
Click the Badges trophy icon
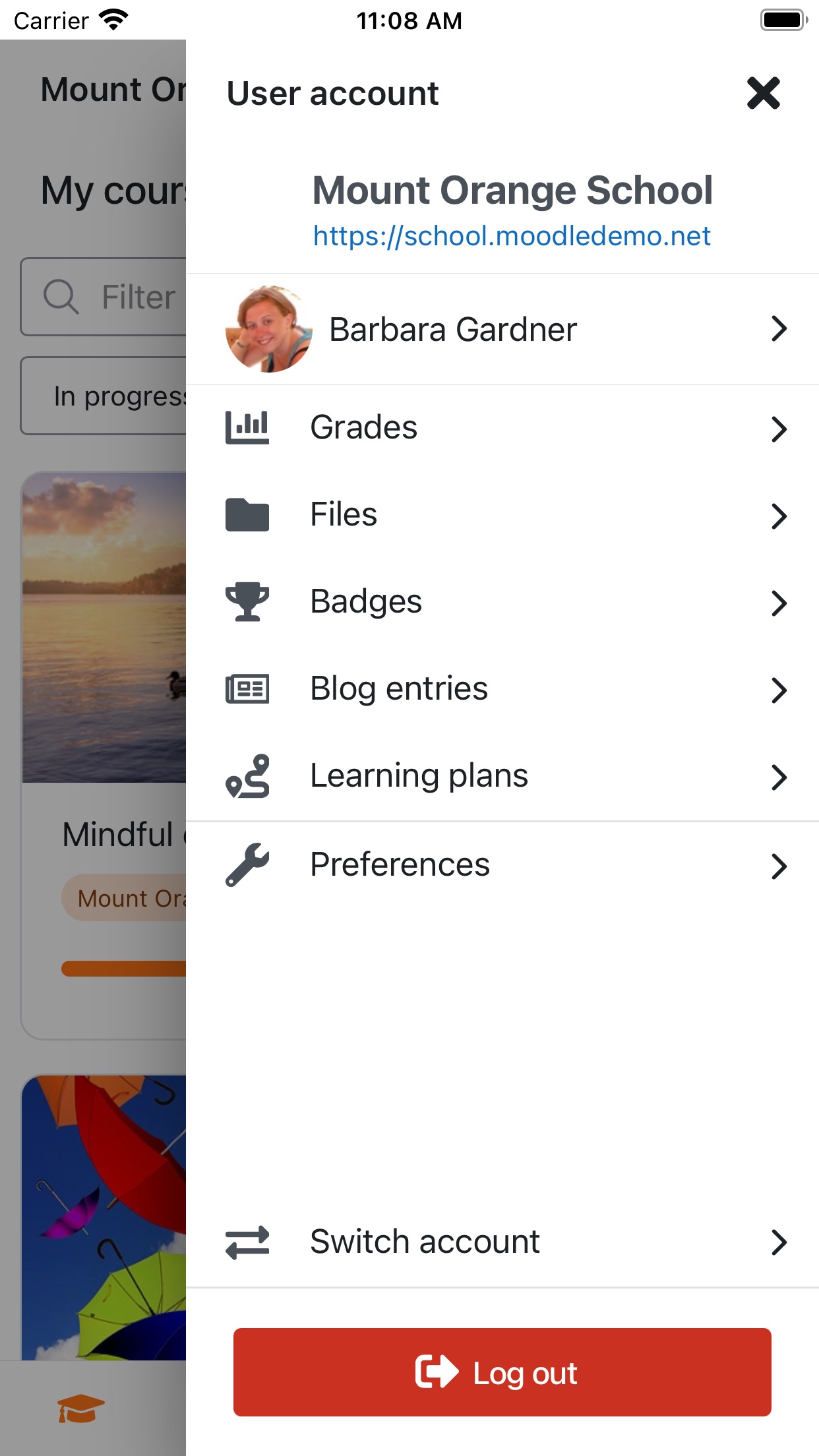247,601
